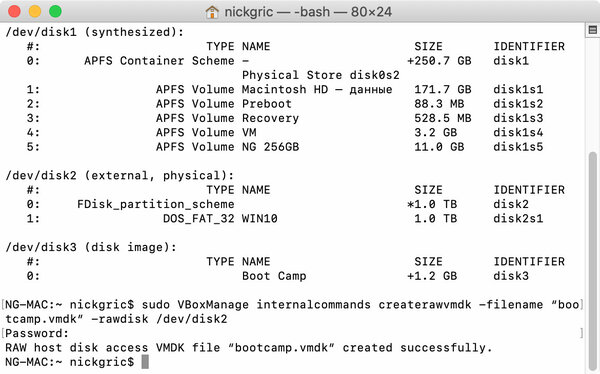Click the 'Password:' prompt line
This screenshot has height=374, width=600.
37,333
